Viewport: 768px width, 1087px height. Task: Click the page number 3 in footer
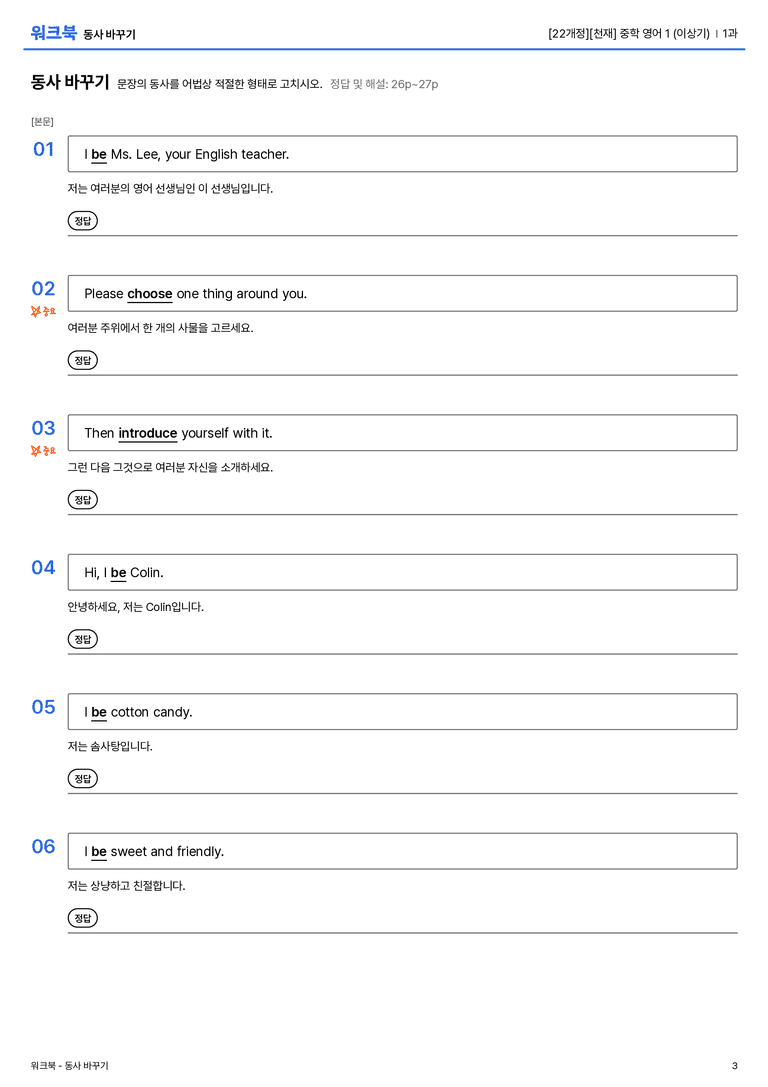click(735, 1066)
